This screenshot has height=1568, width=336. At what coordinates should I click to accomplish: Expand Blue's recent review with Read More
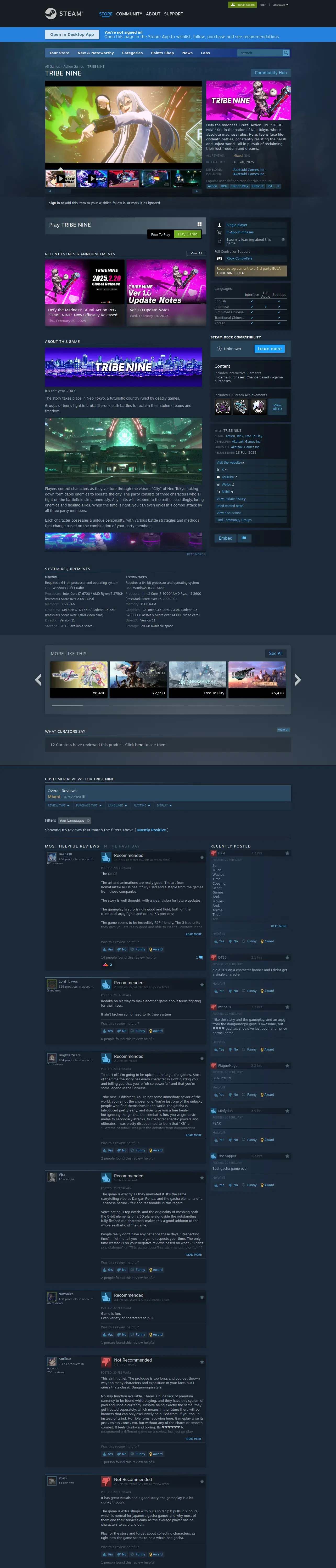tap(279, 926)
